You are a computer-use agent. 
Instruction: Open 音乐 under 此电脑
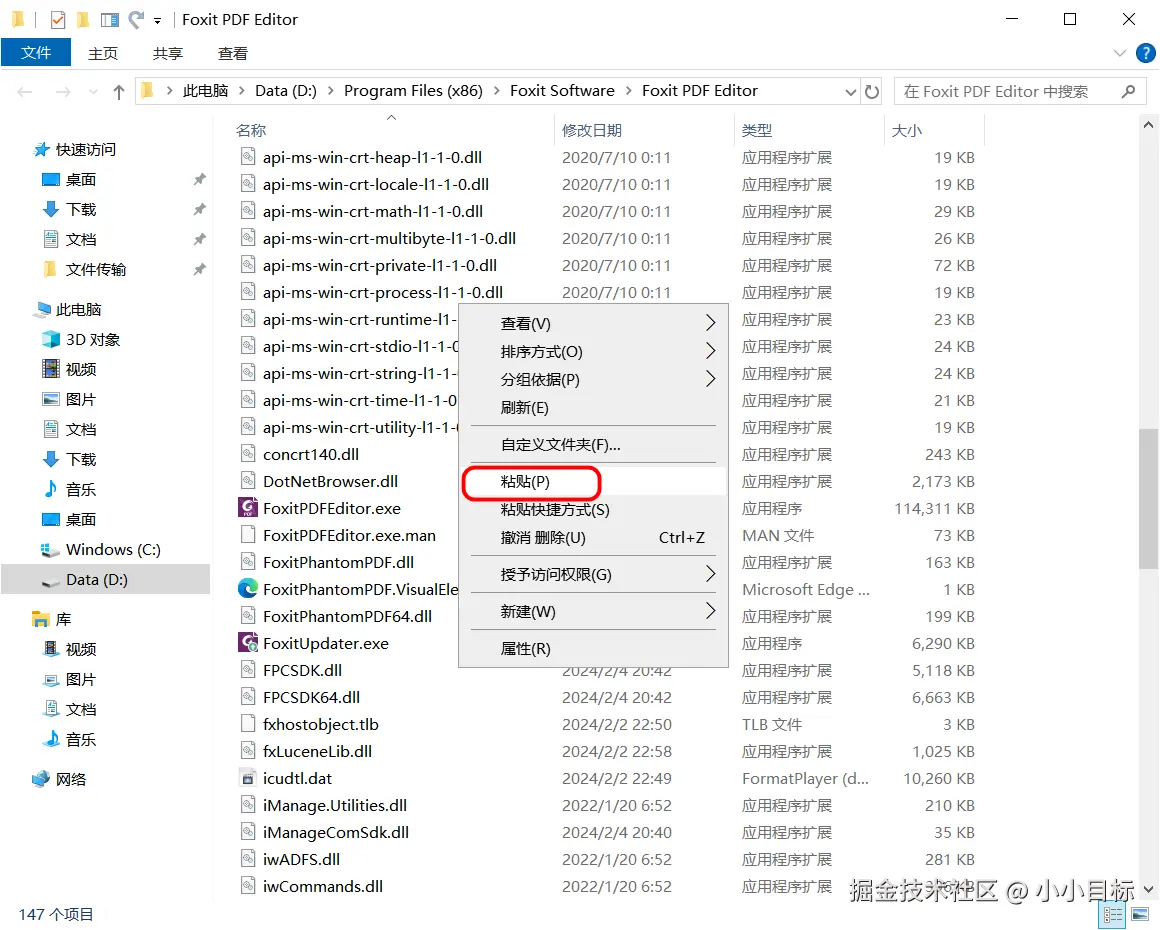click(81, 490)
